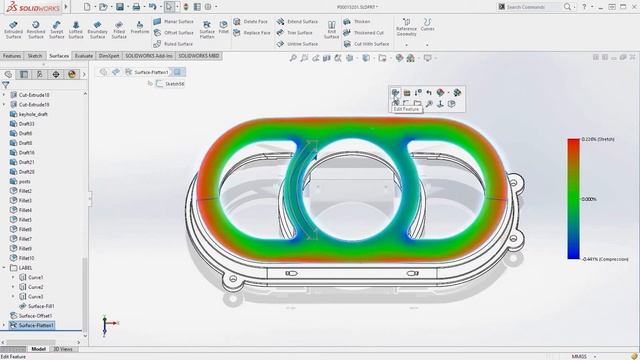
Task: Click the Rebuild traffic-light icon
Action: (186, 7)
